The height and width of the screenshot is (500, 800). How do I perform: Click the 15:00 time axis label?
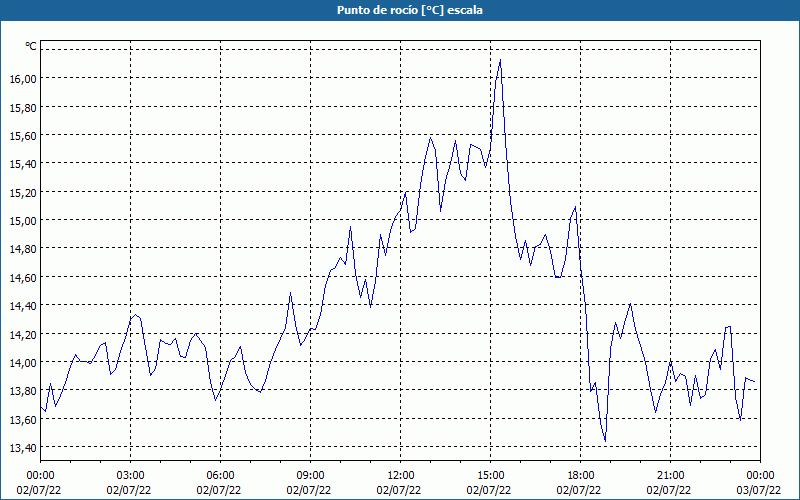(490, 476)
